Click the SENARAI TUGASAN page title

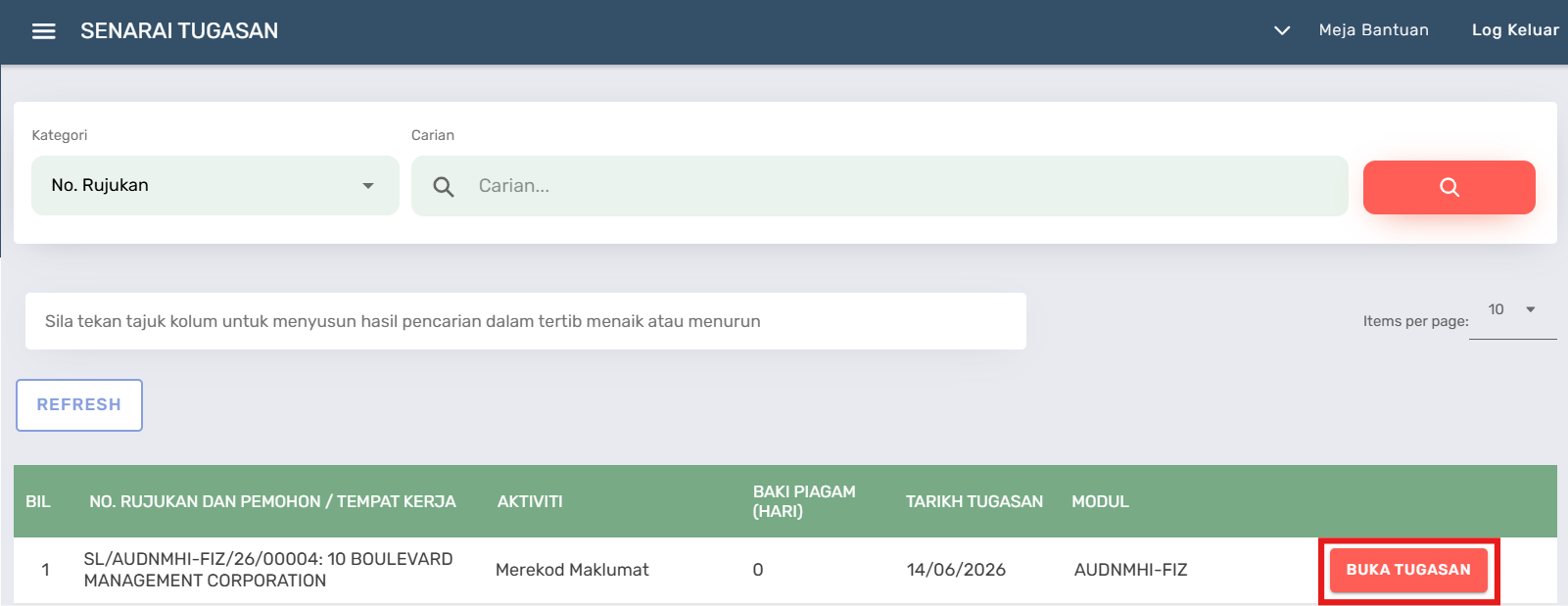(179, 31)
